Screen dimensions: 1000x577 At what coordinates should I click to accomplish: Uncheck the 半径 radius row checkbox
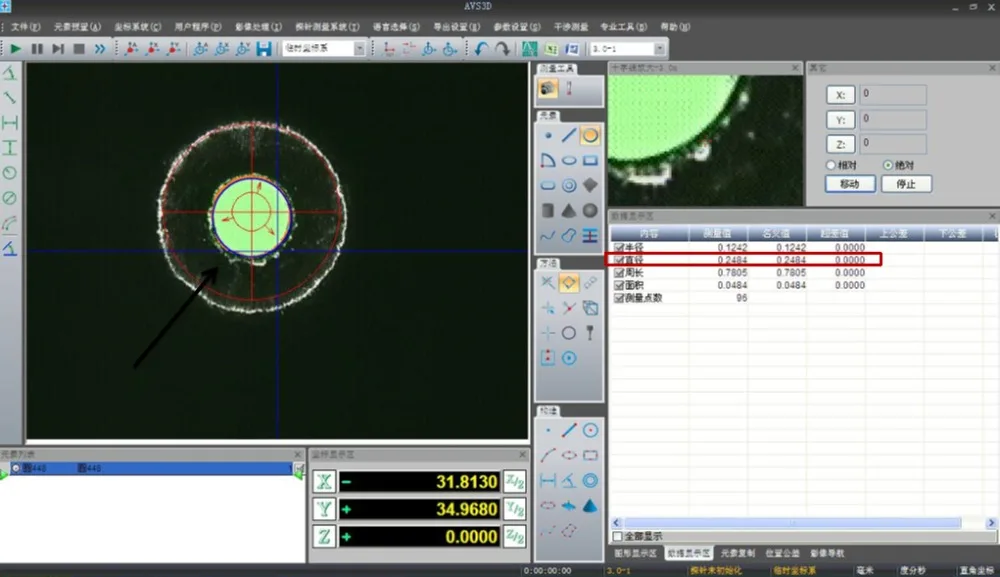(619, 247)
